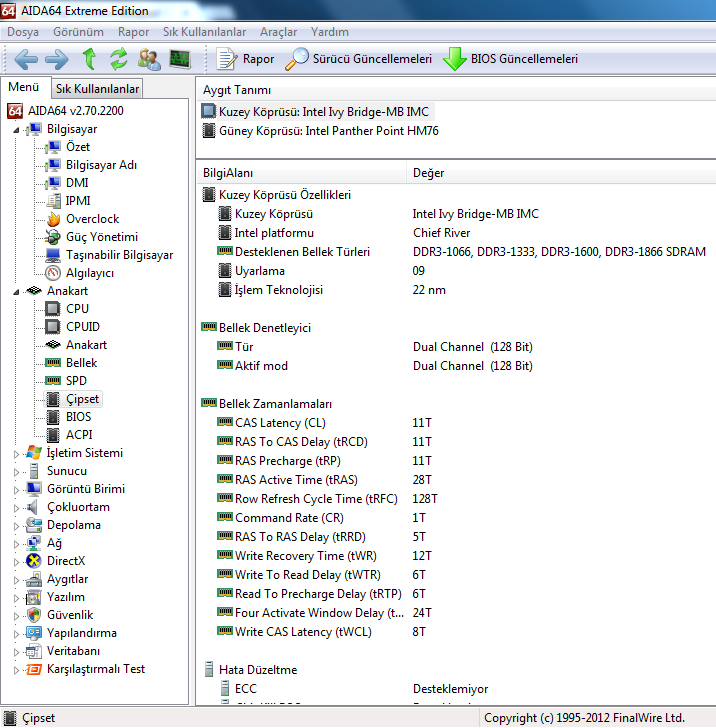Expand the İşletim Sistemi tree node

click(x=16, y=453)
